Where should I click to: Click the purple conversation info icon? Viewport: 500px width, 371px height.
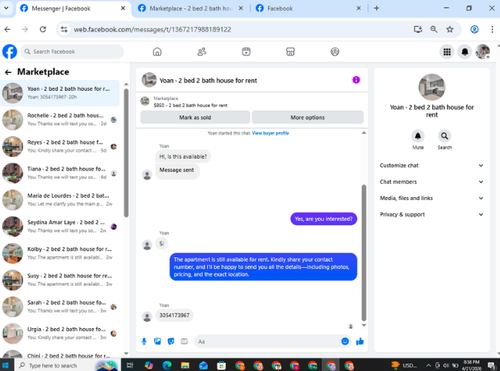click(x=356, y=80)
